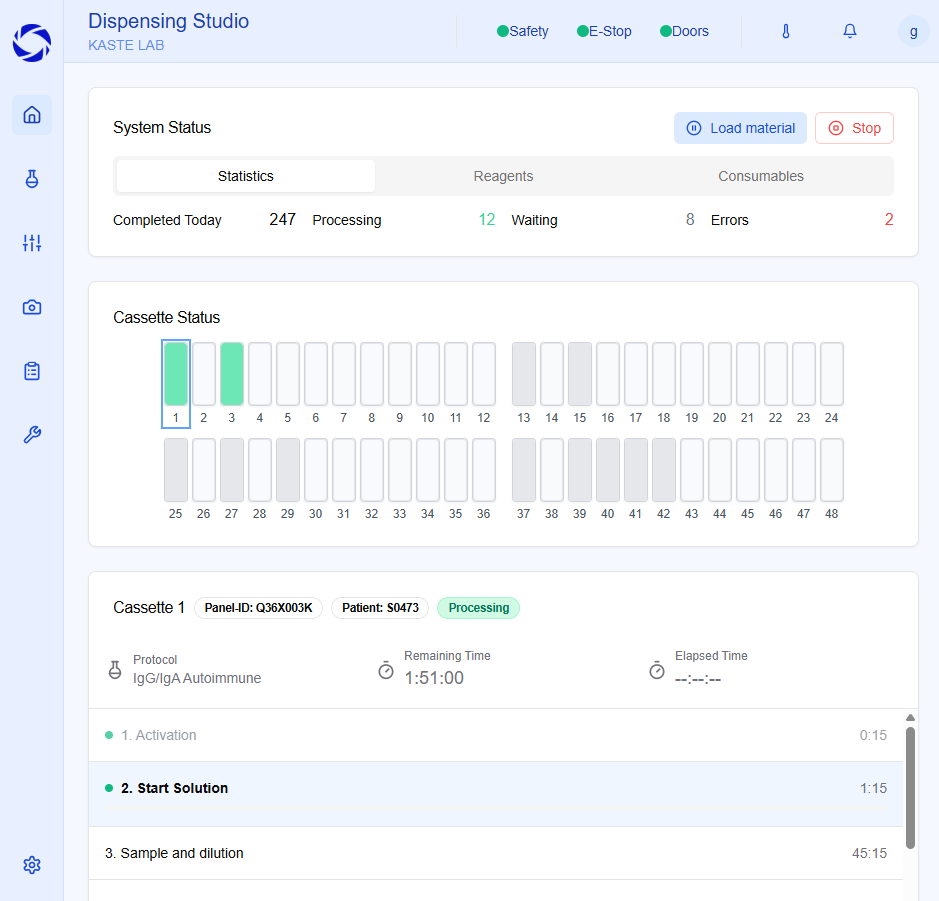Open the clipboard checklist sidebar icon
Viewport: 939px width, 901px height.
pos(32,371)
